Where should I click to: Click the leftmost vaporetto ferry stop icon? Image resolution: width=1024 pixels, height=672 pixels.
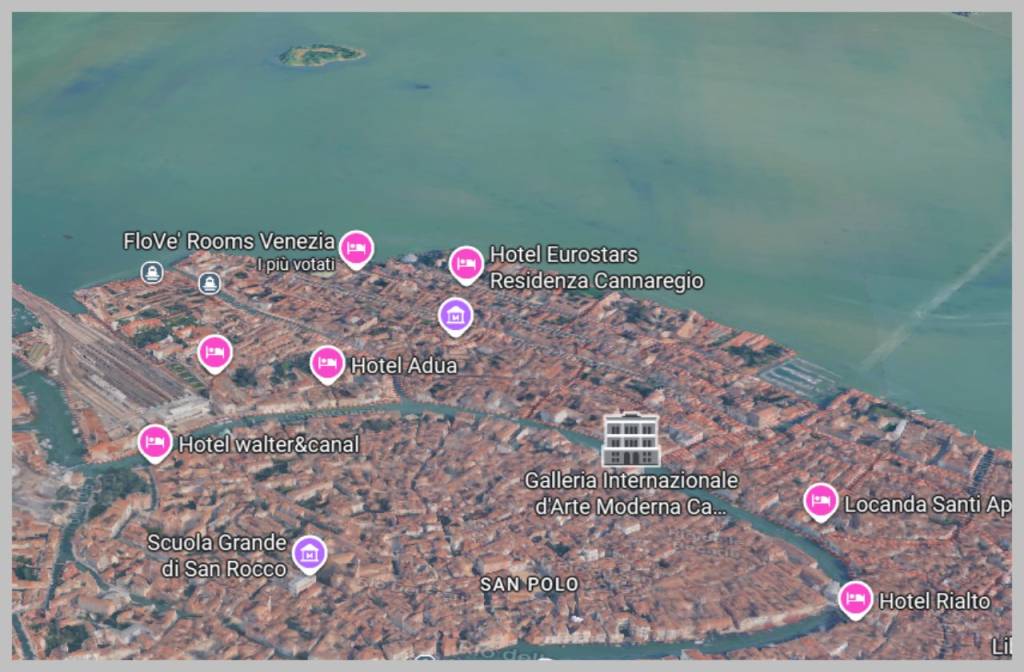(x=152, y=270)
